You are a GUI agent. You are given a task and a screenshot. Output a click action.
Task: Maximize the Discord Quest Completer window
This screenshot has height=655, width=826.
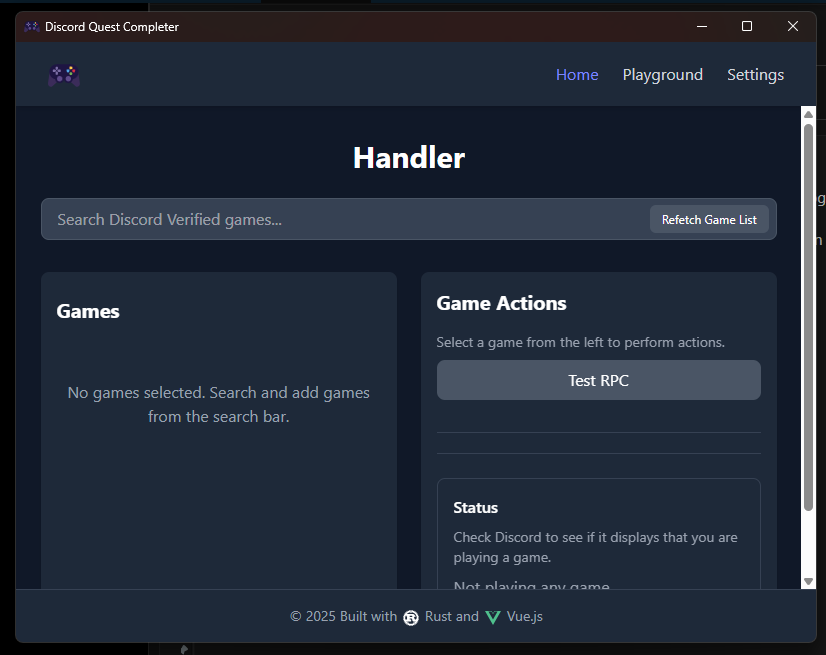[746, 26]
